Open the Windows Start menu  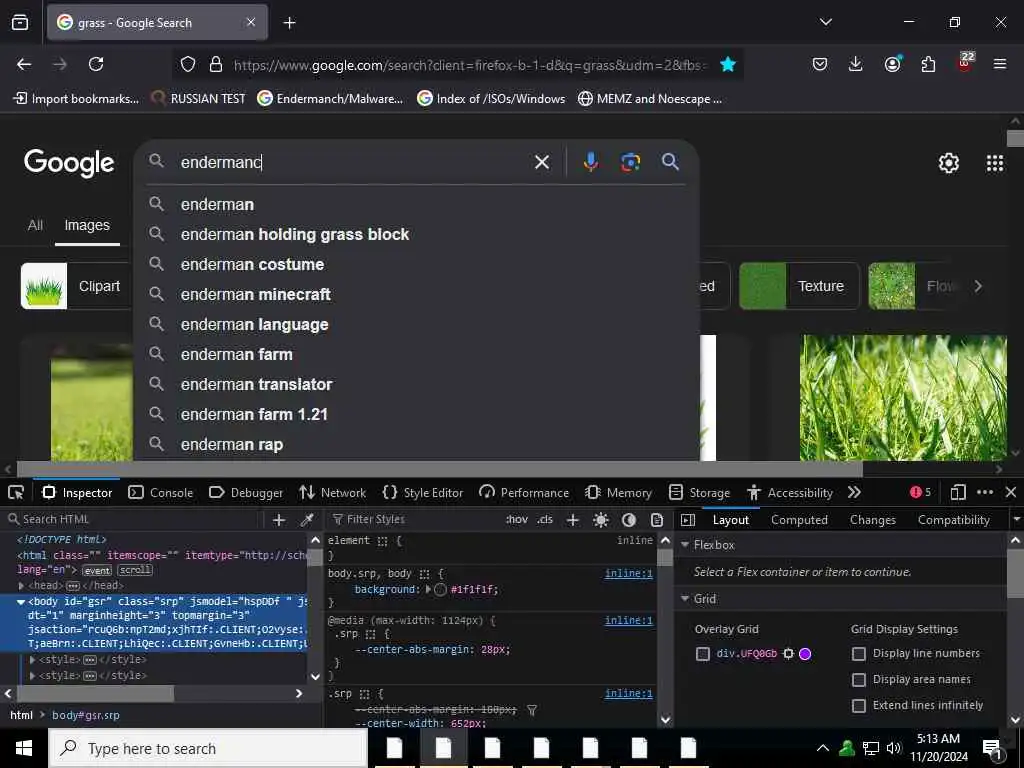24,748
